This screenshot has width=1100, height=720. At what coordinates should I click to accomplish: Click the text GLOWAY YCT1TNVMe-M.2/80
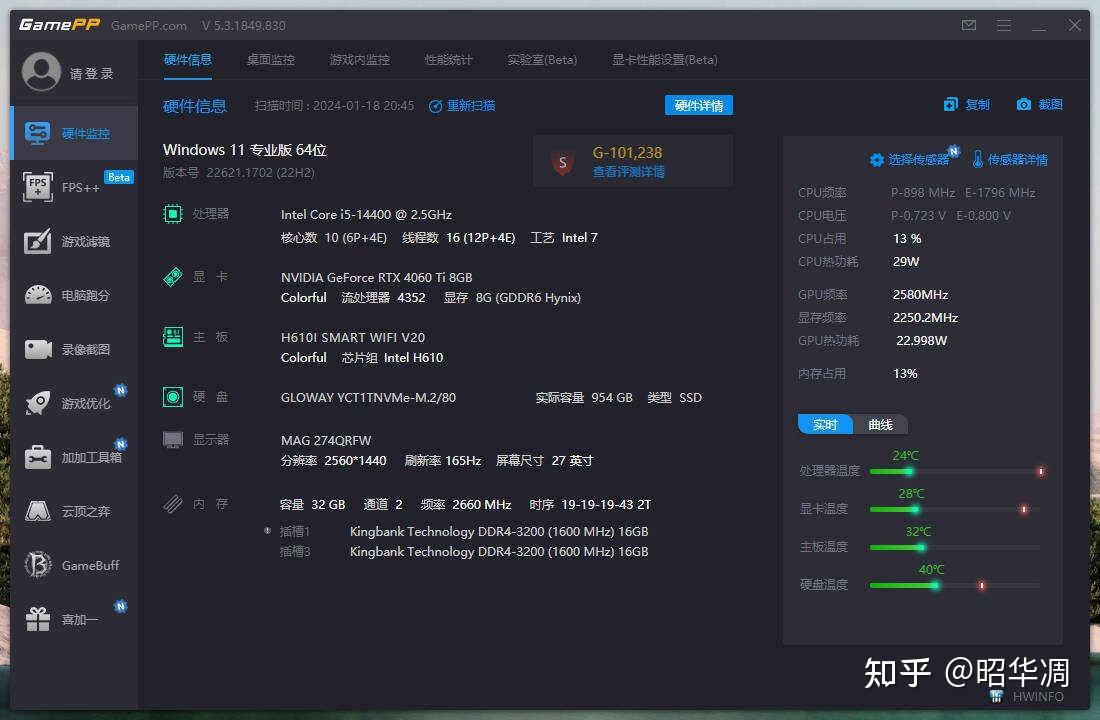tap(368, 397)
